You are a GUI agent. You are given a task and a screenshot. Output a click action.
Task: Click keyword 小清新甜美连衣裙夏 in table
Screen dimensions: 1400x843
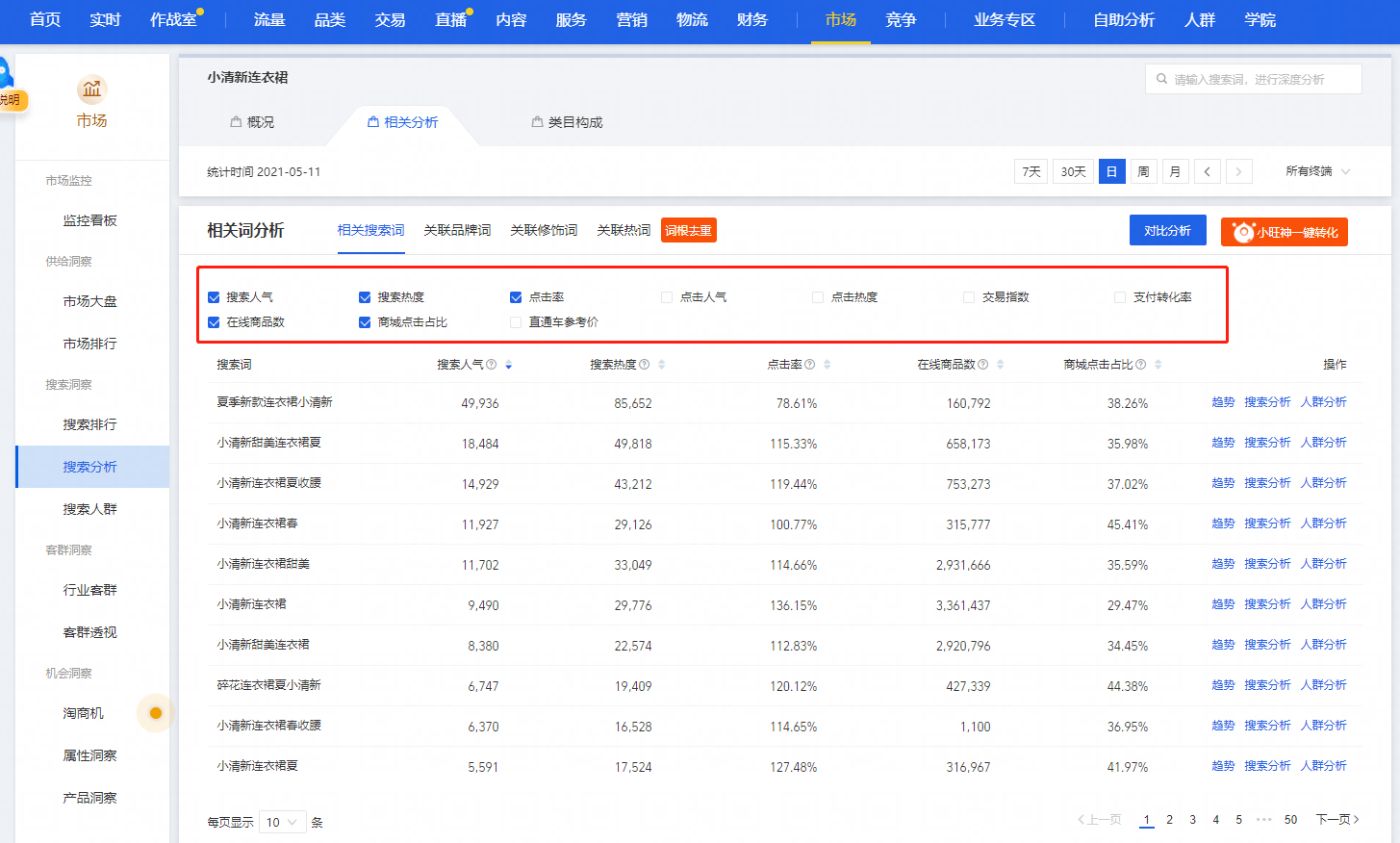[268, 443]
